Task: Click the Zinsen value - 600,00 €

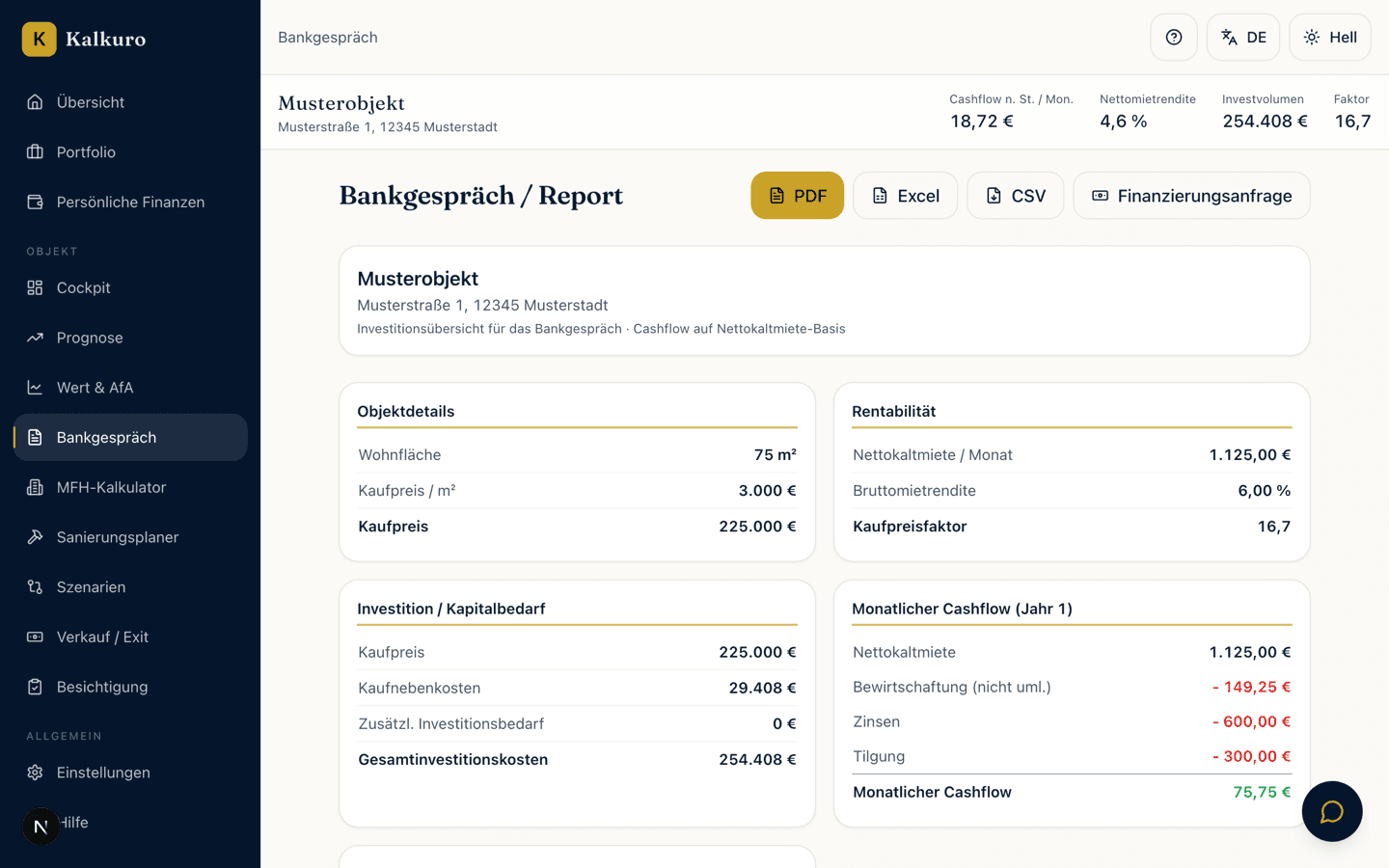Action: (x=1252, y=722)
